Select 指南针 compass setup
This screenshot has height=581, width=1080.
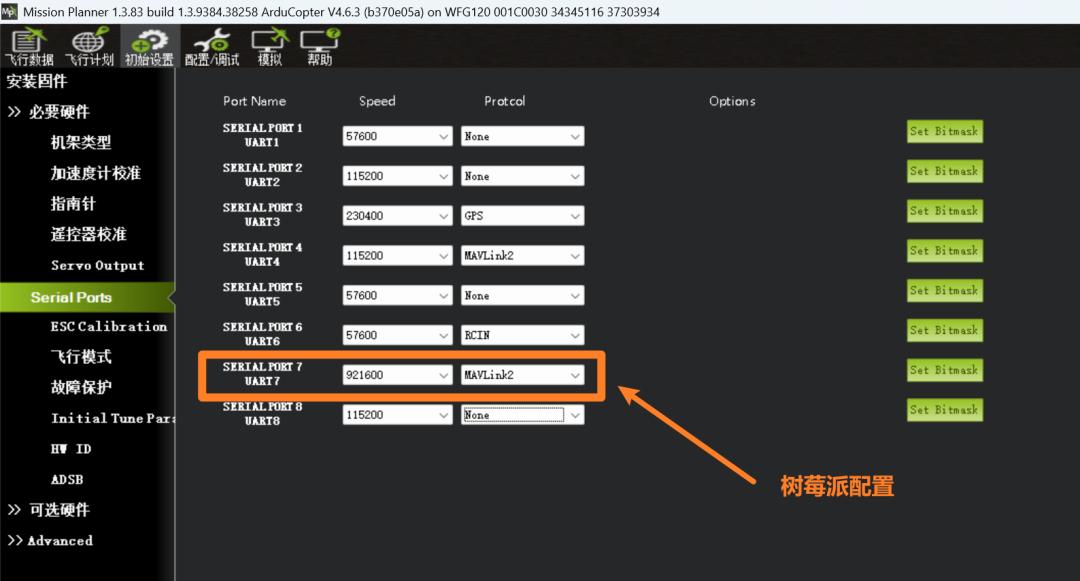(x=72, y=204)
